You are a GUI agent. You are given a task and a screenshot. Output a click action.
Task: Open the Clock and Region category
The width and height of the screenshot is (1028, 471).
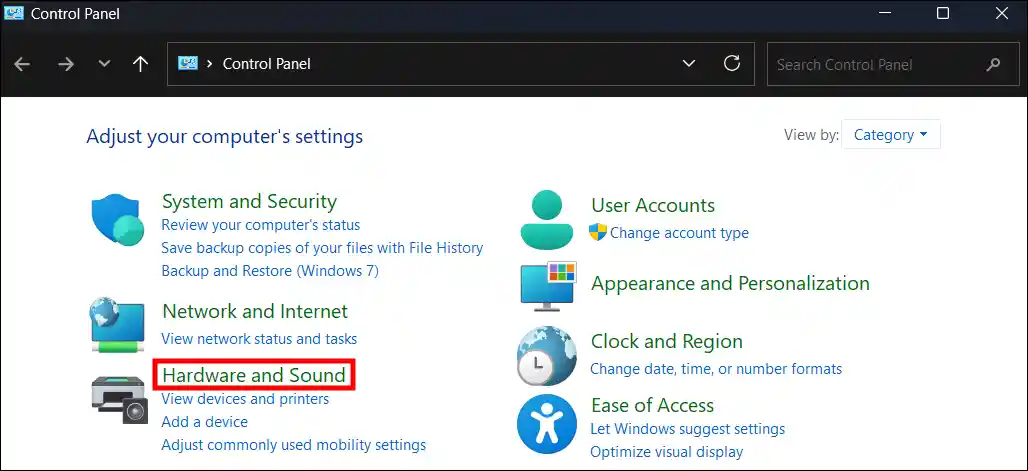(667, 341)
